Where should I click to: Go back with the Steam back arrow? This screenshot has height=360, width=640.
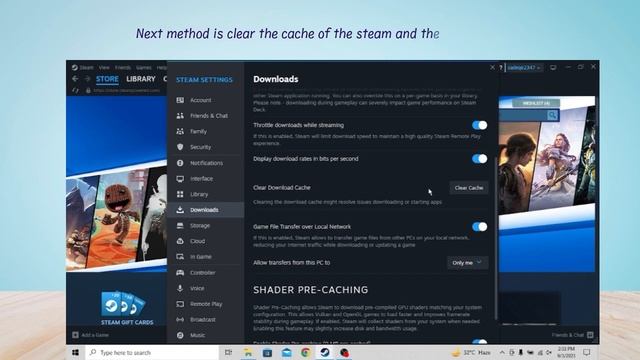coord(76,79)
